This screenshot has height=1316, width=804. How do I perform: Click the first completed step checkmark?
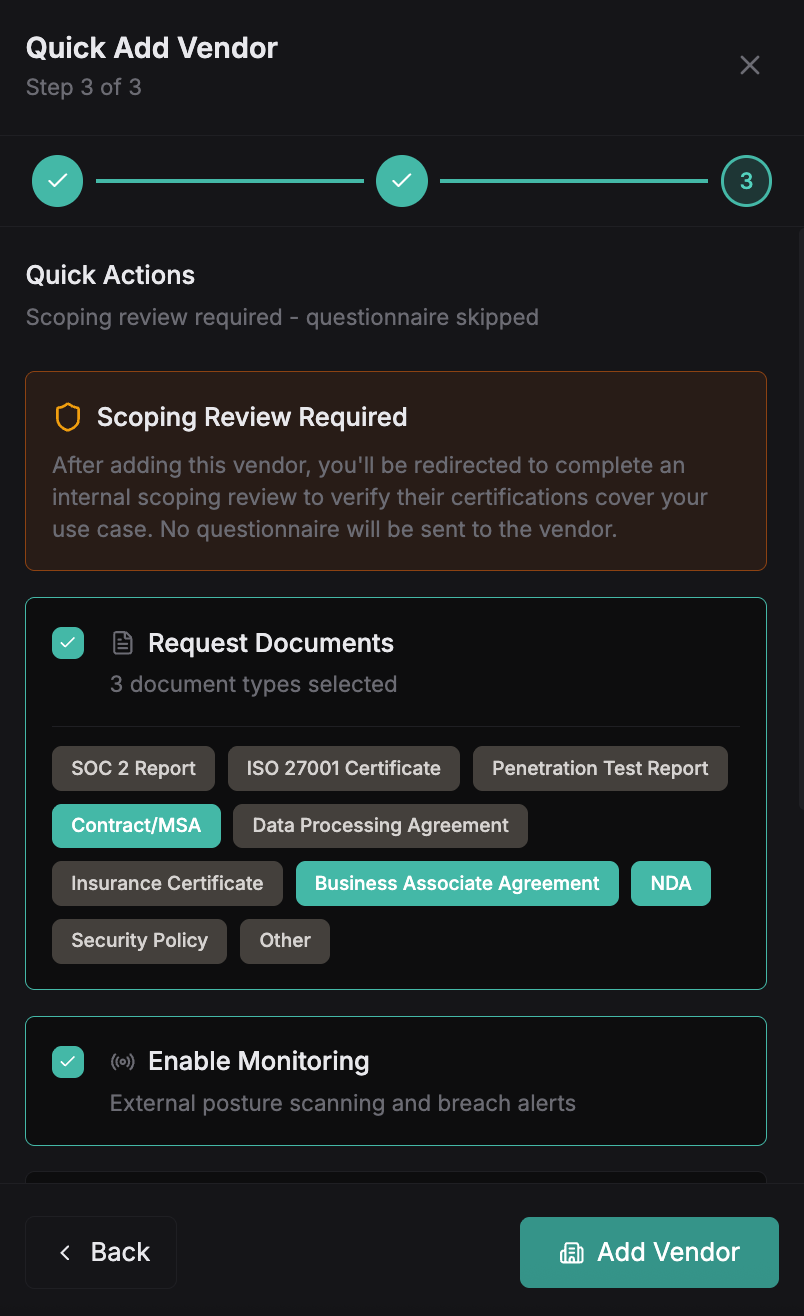click(58, 181)
